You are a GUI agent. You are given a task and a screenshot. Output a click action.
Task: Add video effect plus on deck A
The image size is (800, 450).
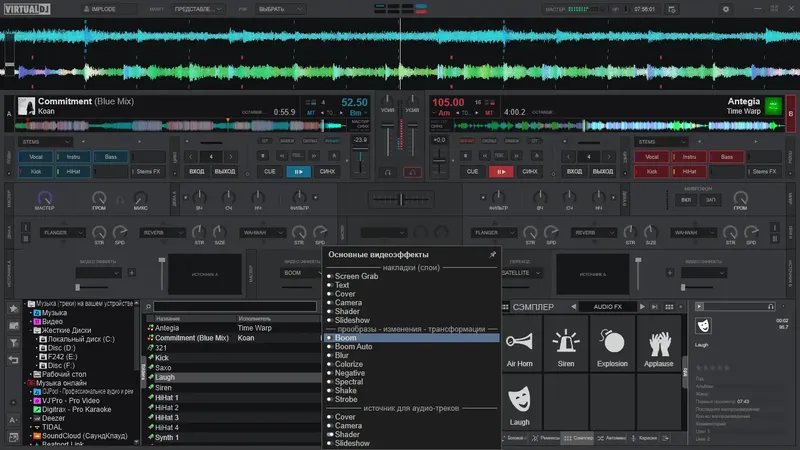[x=132, y=273]
